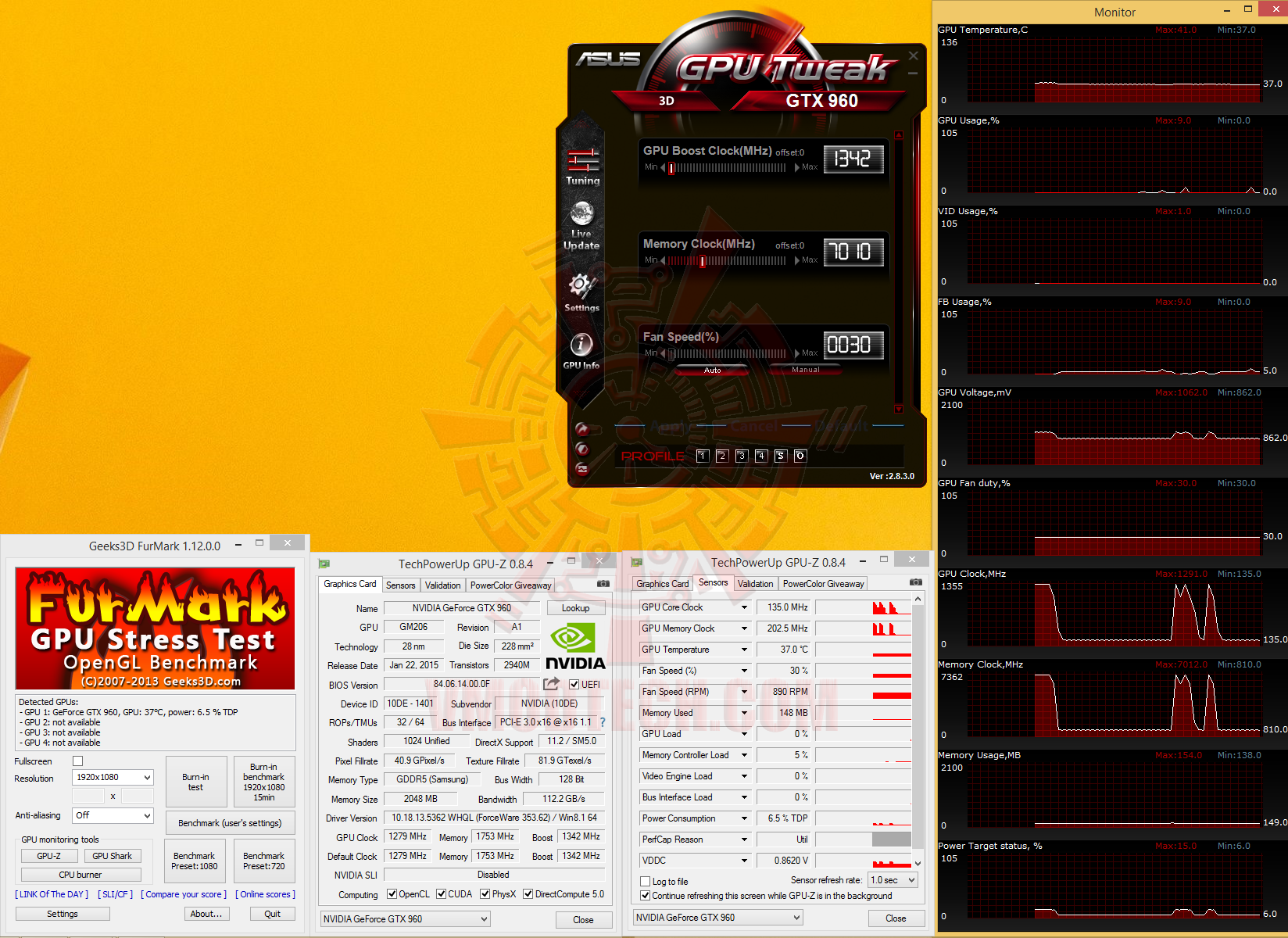
Task: Click the FurMark GPU Stress Test banner
Action: [155, 628]
